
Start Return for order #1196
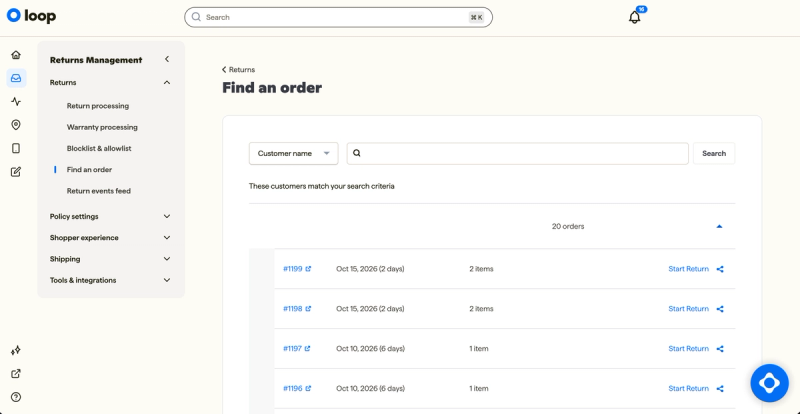688,388
